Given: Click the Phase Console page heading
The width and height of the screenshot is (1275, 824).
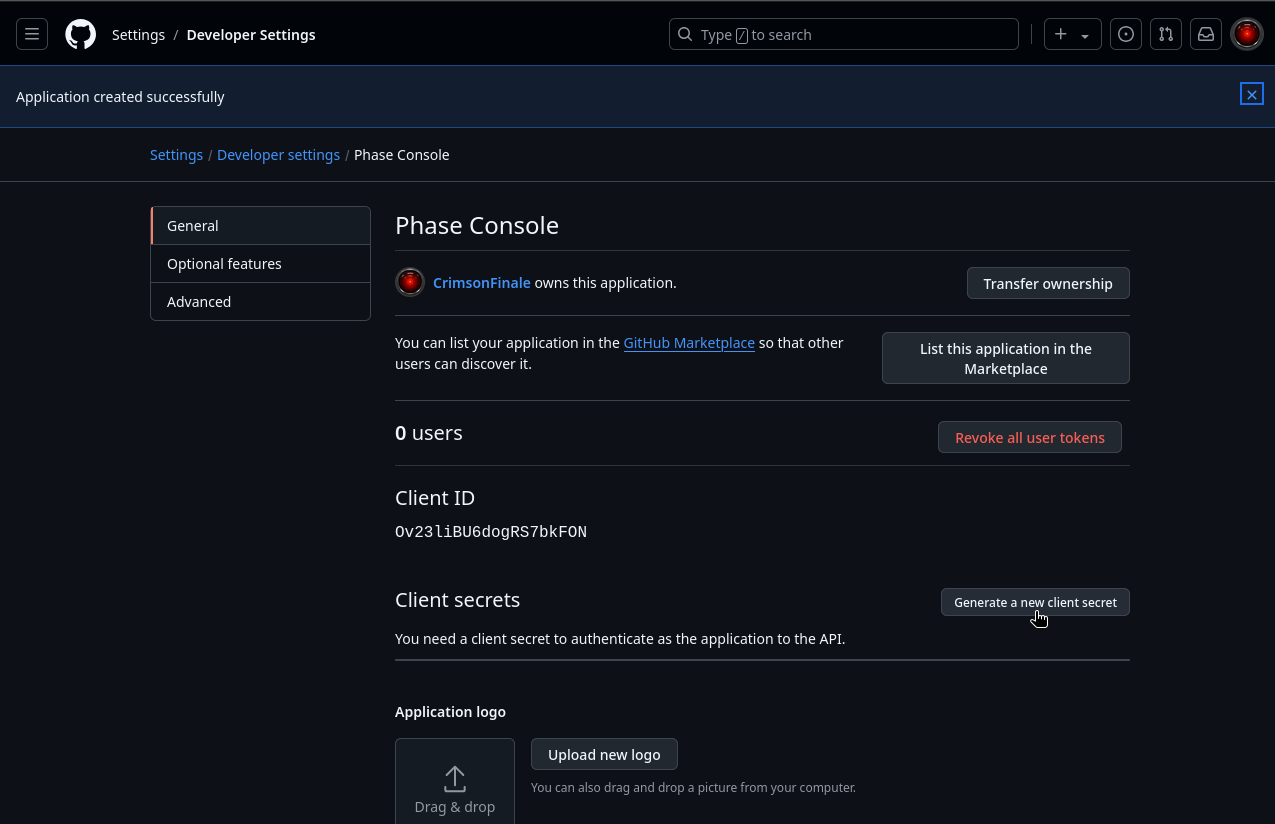Looking at the screenshot, I should [477, 226].
